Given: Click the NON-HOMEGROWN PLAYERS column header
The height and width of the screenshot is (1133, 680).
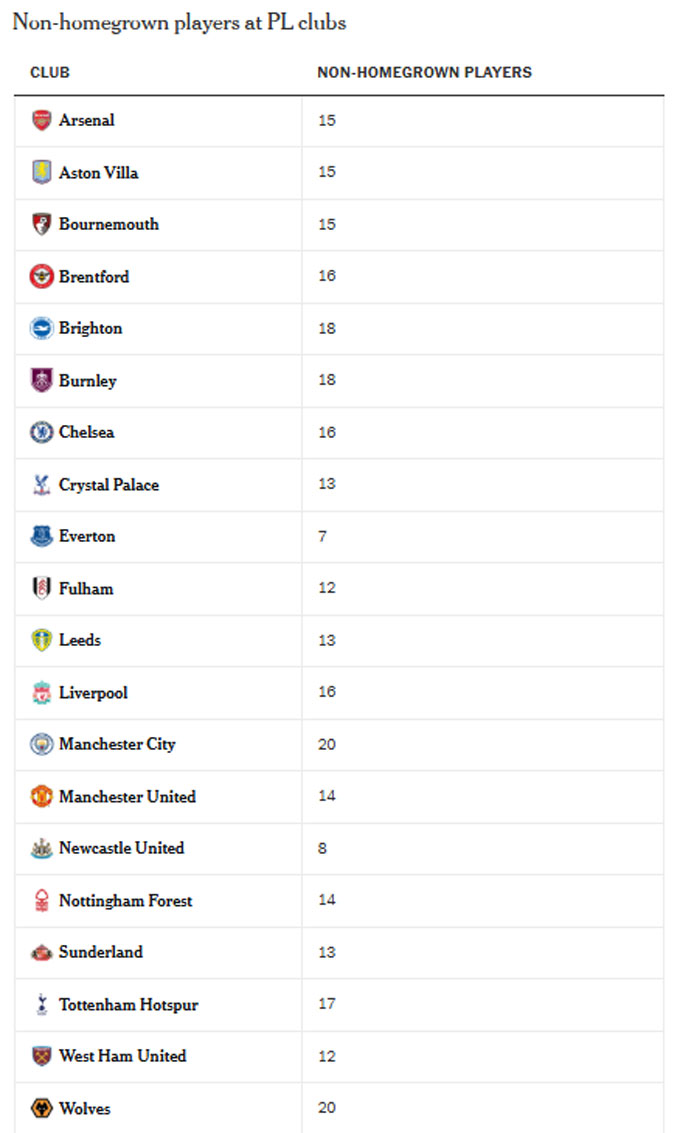Looking at the screenshot, I should click(424, 72).
